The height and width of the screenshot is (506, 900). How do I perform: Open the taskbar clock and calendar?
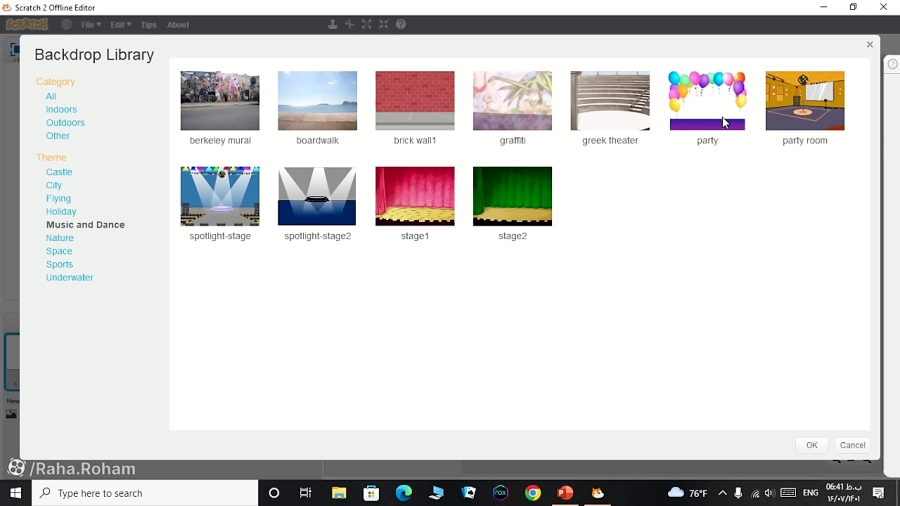pos(844,493)
